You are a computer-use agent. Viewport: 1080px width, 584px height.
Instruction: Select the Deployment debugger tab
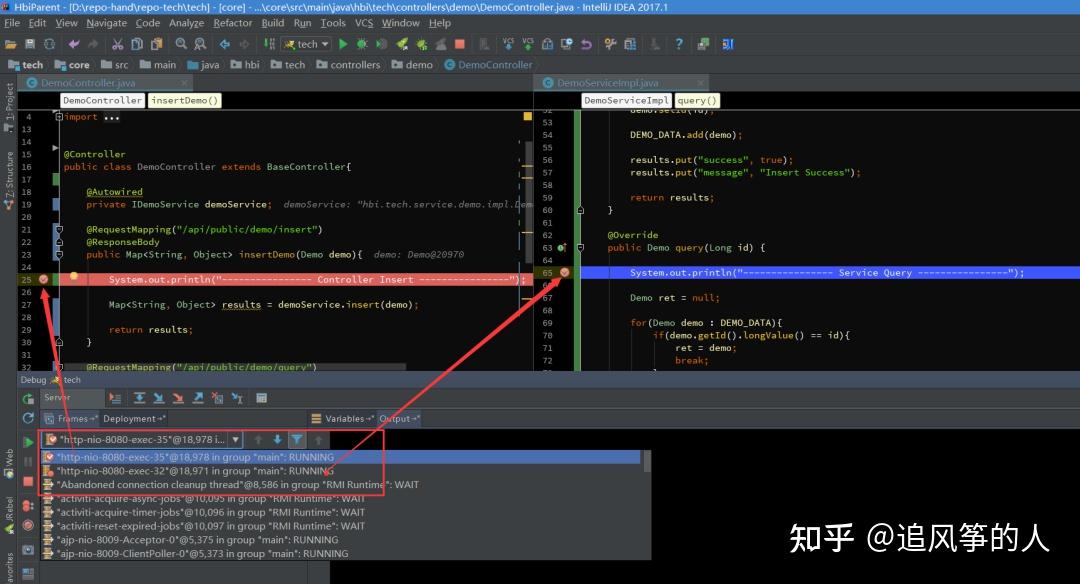point(133,419)
